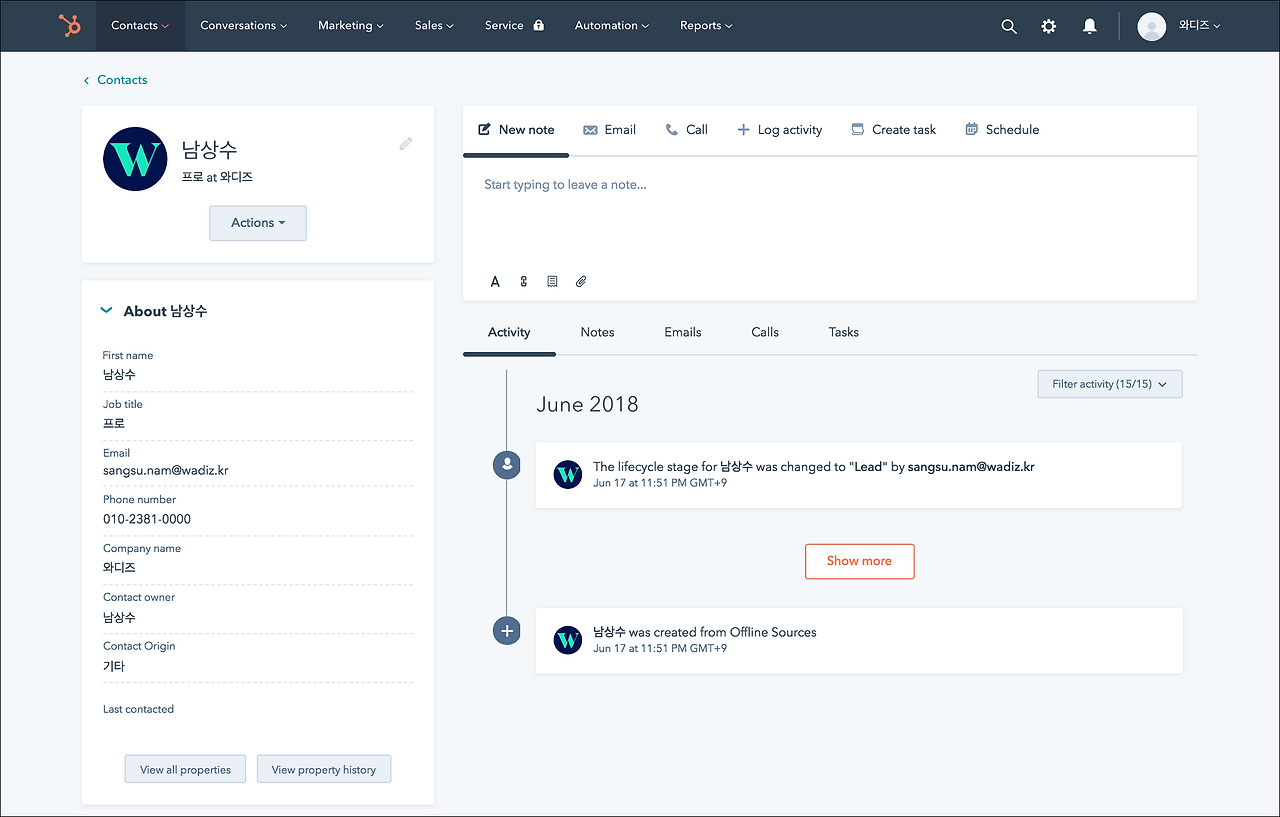Click View all properties button
The height and width of the screenshot is (817, 1280).
pyautogui.click(x=185, y=769)
